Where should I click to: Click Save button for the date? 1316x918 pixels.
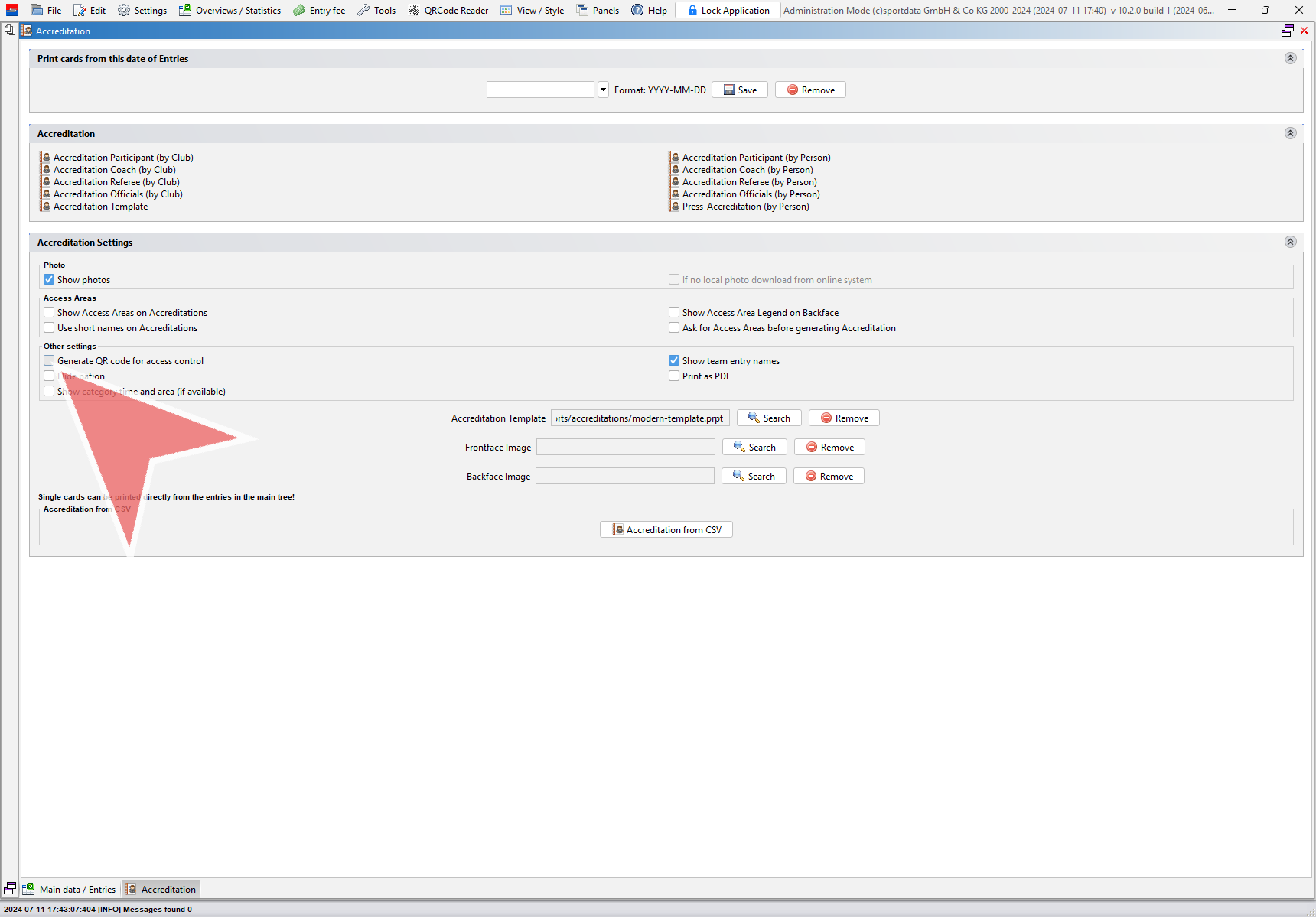pos(740,90)
